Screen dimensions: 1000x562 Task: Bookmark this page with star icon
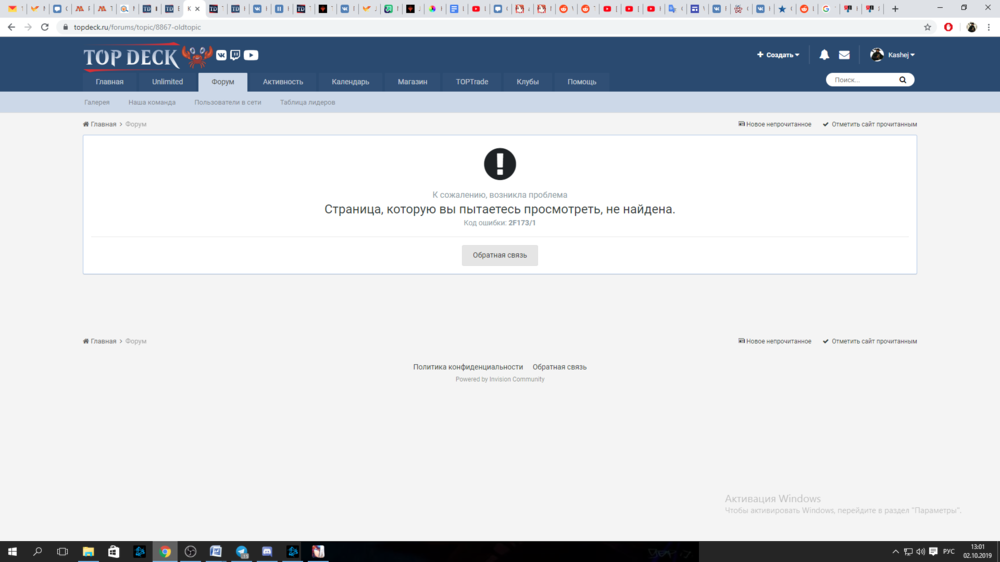pyautogui.click(x=928, y=27)
